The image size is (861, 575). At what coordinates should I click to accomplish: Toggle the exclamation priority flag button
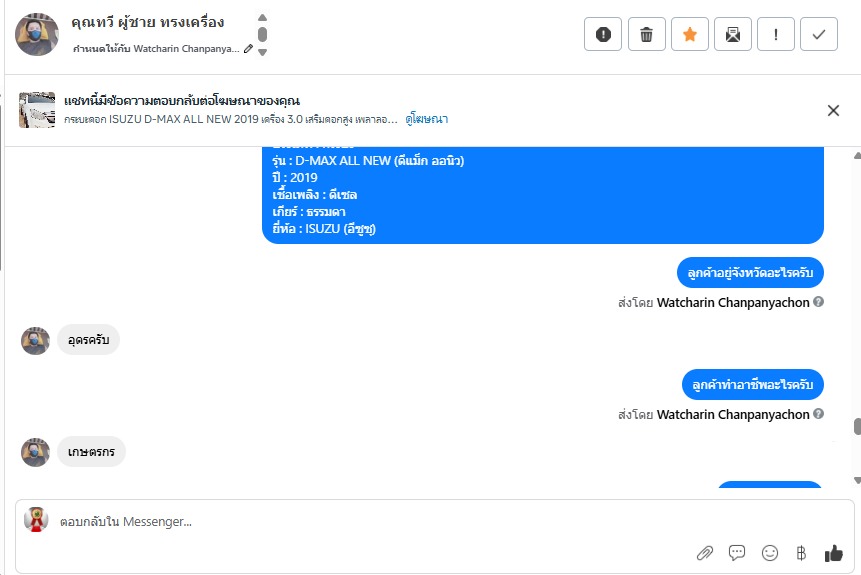click(x=776, y=34)
